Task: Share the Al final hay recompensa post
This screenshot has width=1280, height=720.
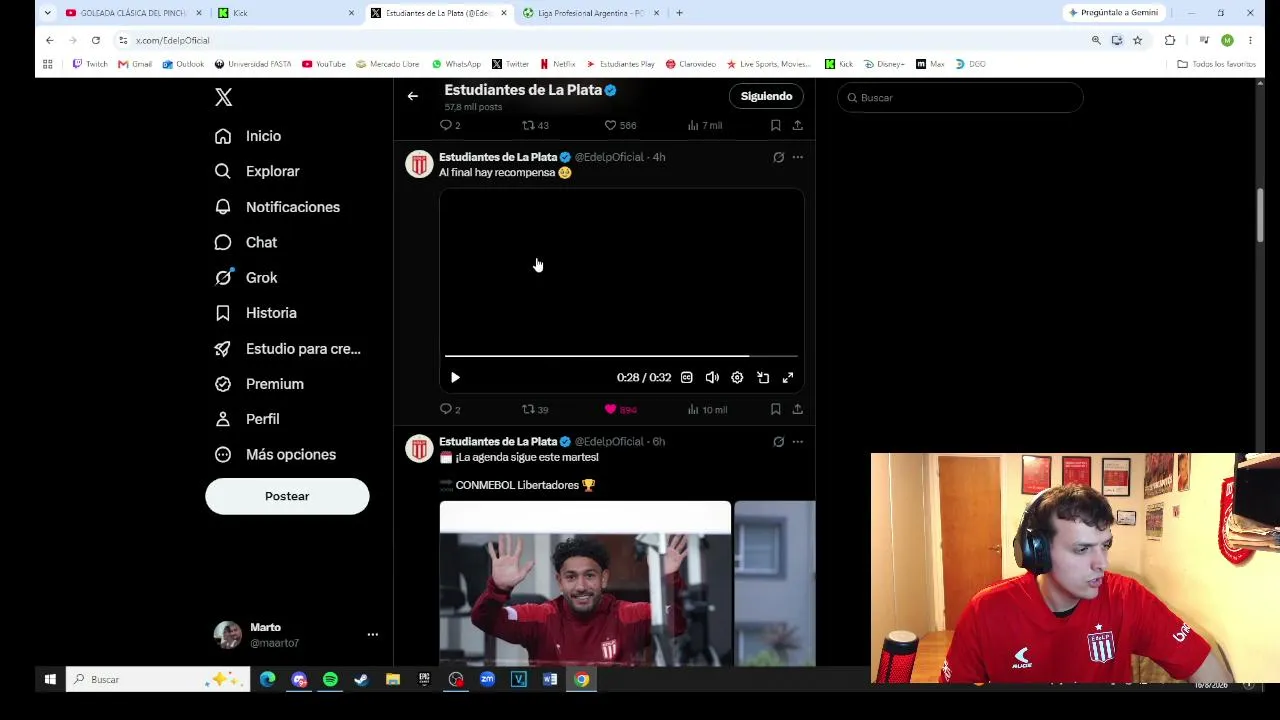Action: pos(797,409)
